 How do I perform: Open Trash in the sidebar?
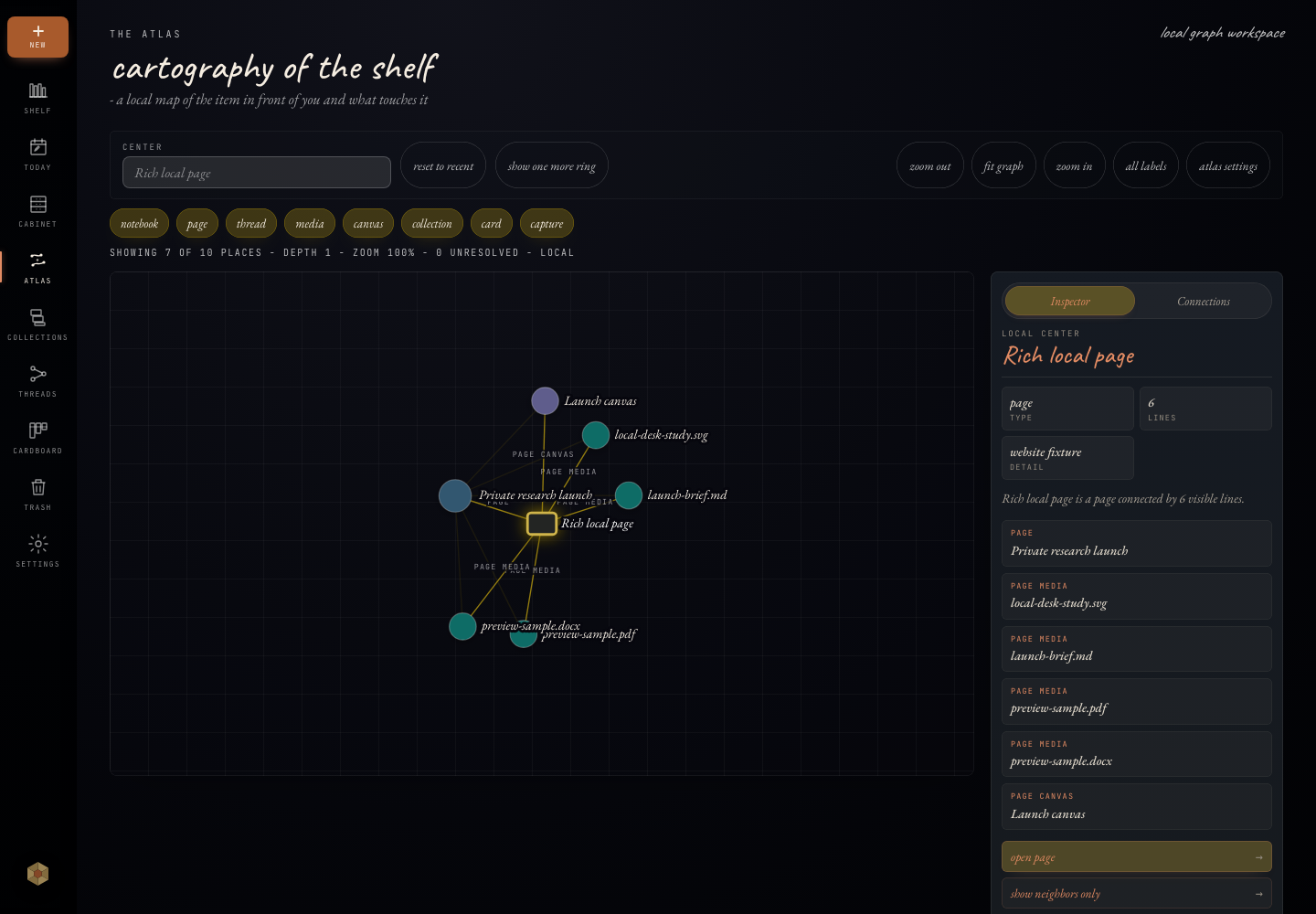tap(37, 494)
